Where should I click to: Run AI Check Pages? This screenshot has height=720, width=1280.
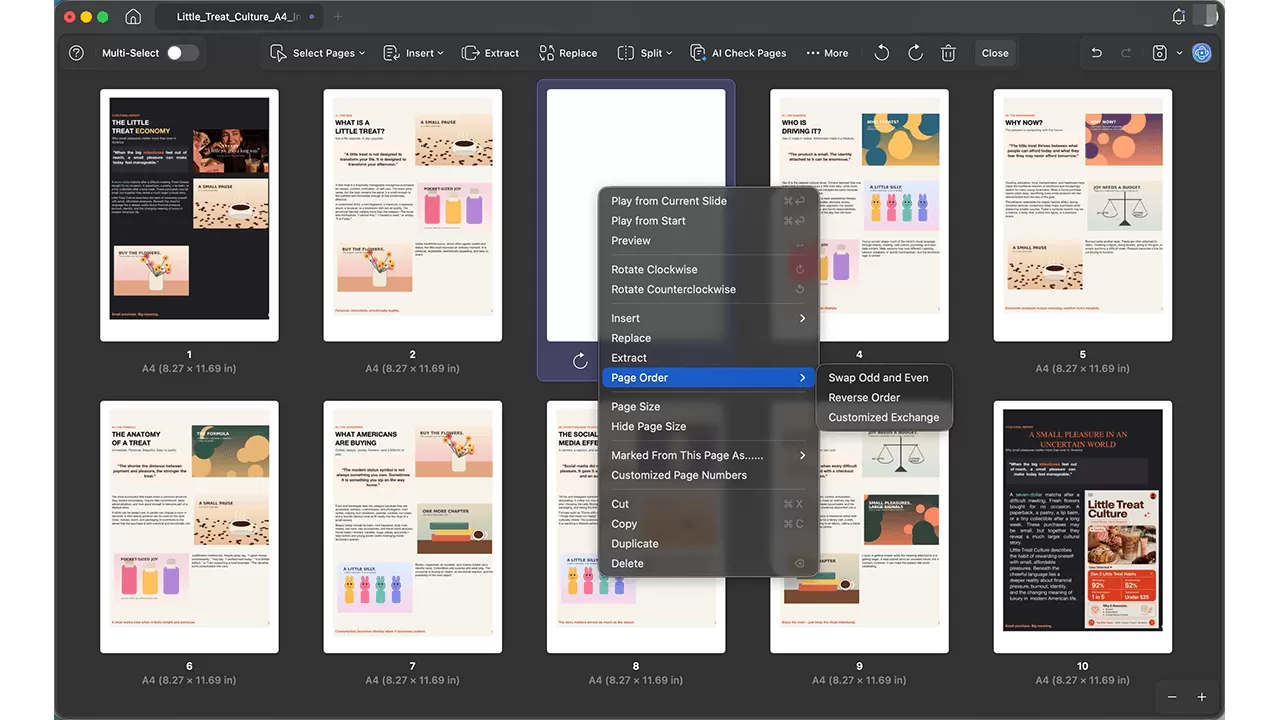coord(738,53)
